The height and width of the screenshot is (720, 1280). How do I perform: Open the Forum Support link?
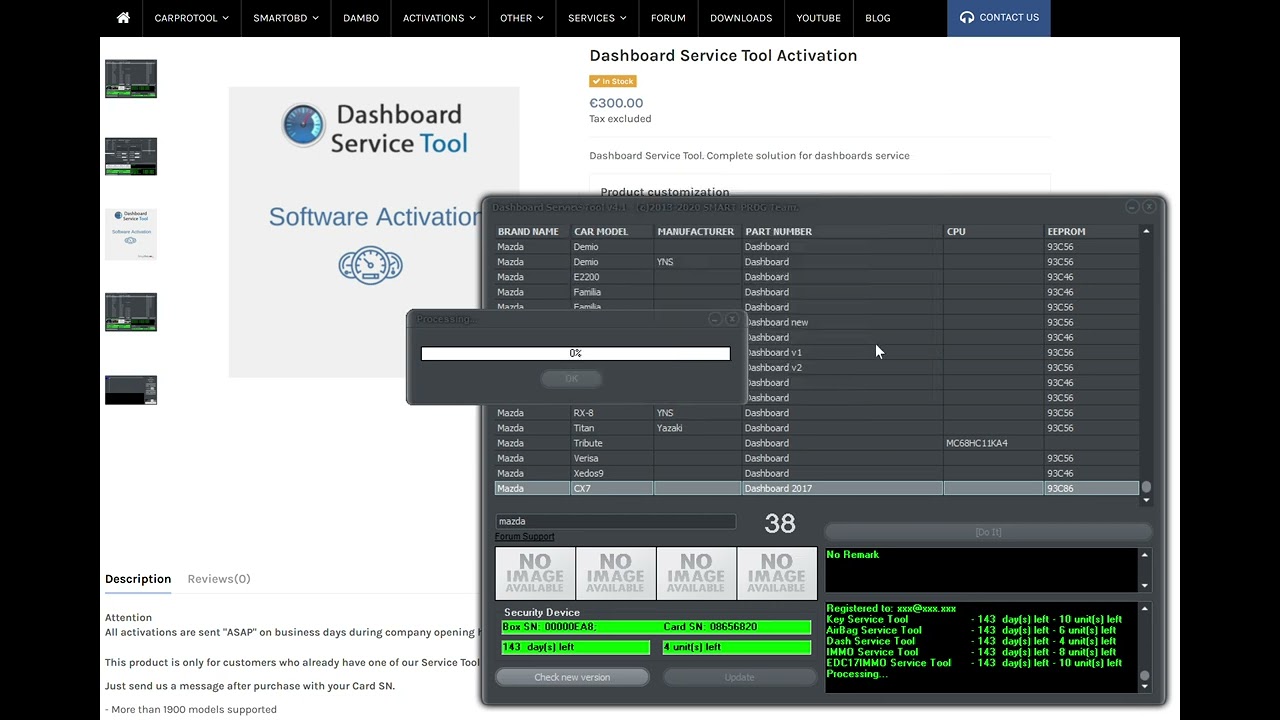[524, 537]
